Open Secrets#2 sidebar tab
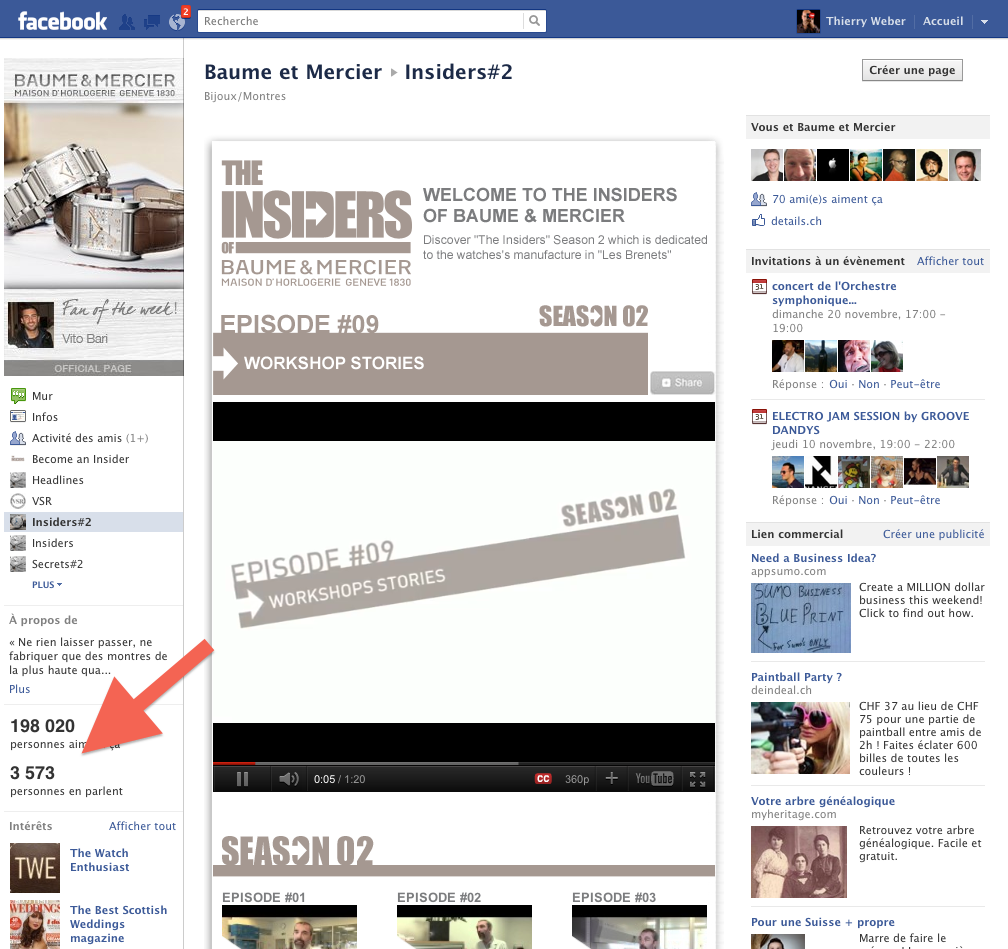The height and width of the screenshot is (949, 1008). [x=57, y=565]
